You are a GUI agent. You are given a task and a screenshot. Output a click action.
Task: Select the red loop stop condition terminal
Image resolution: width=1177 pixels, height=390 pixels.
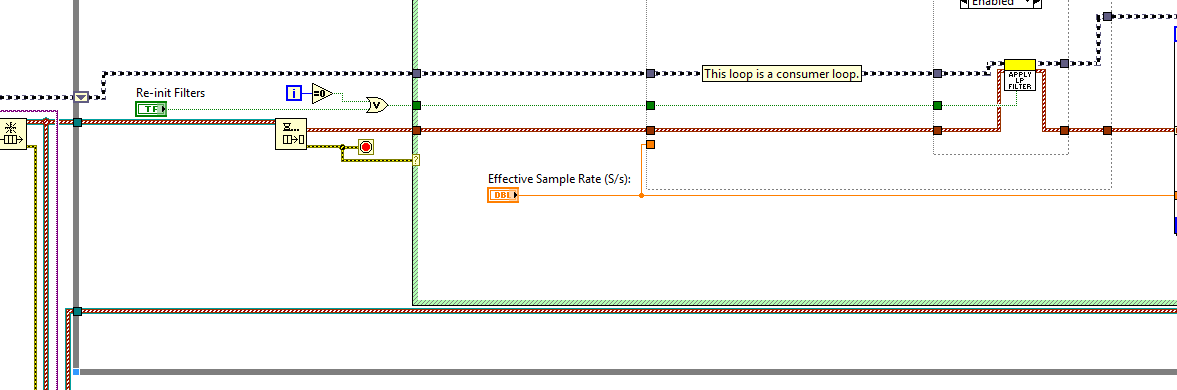366,147
